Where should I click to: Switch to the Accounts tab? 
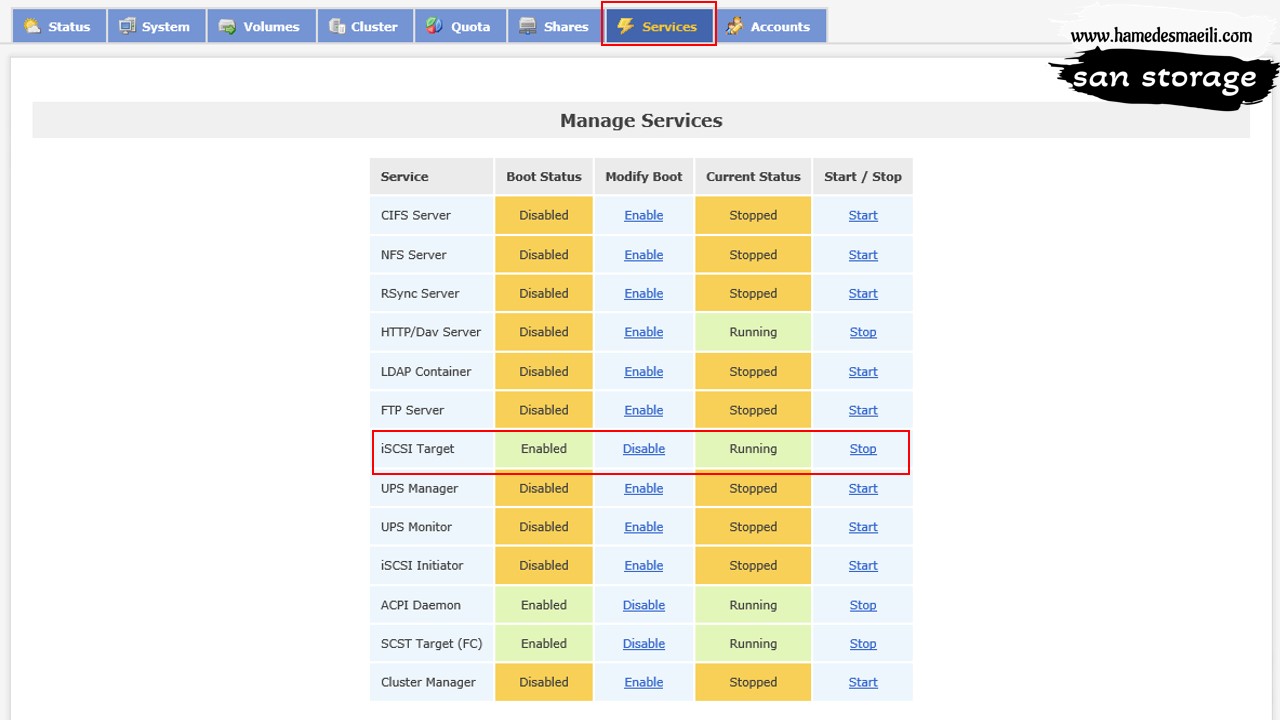click(770, 26)
